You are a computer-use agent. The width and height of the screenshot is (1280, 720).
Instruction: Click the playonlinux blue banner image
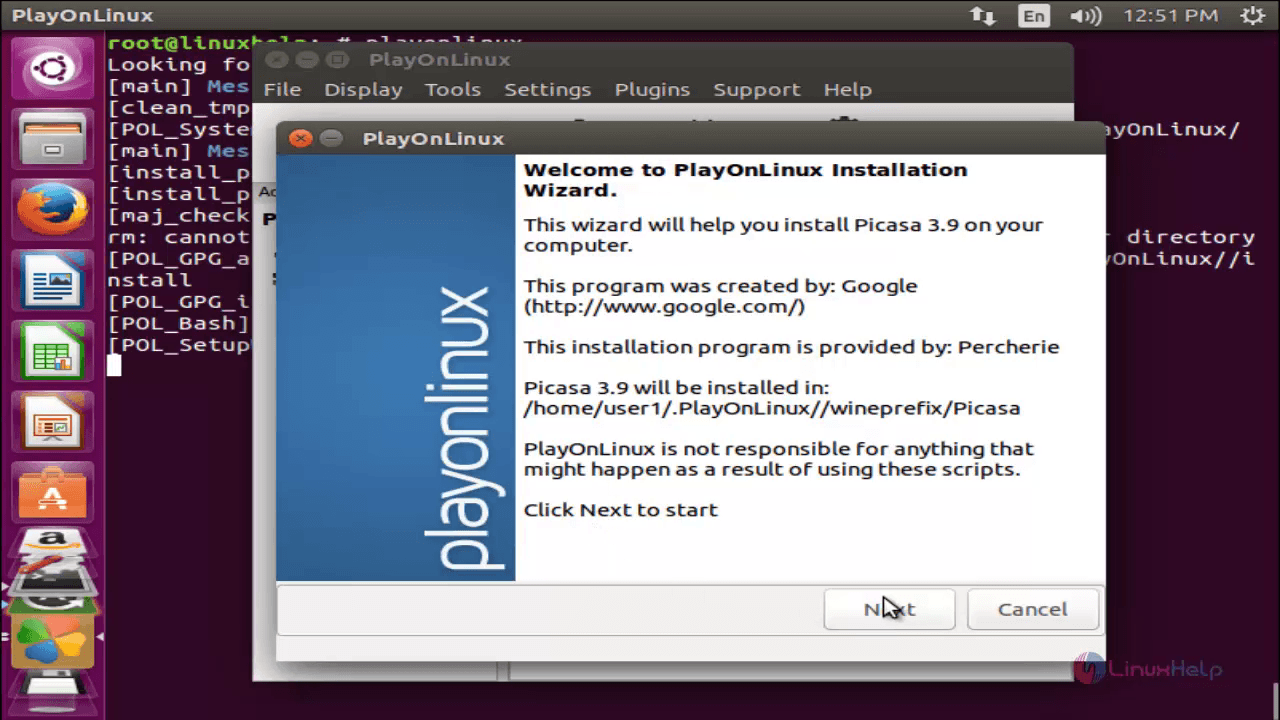point(396,368)
